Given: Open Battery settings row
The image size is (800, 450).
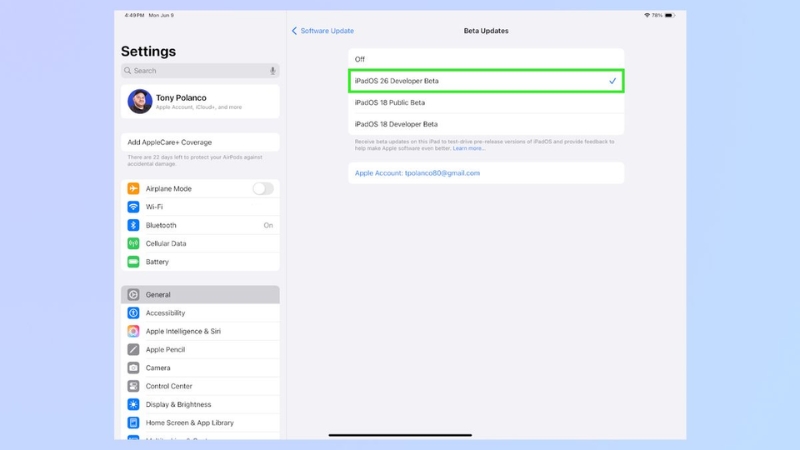Looking at the screenshot, I should pyautogui.click(x=200, y=262).
